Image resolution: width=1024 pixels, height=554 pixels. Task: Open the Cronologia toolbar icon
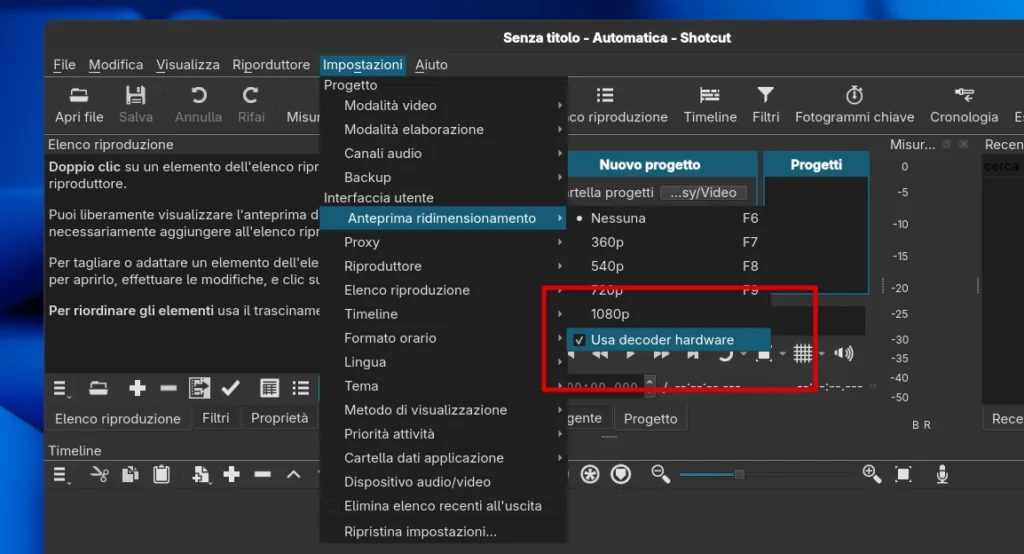pos(964,95)
